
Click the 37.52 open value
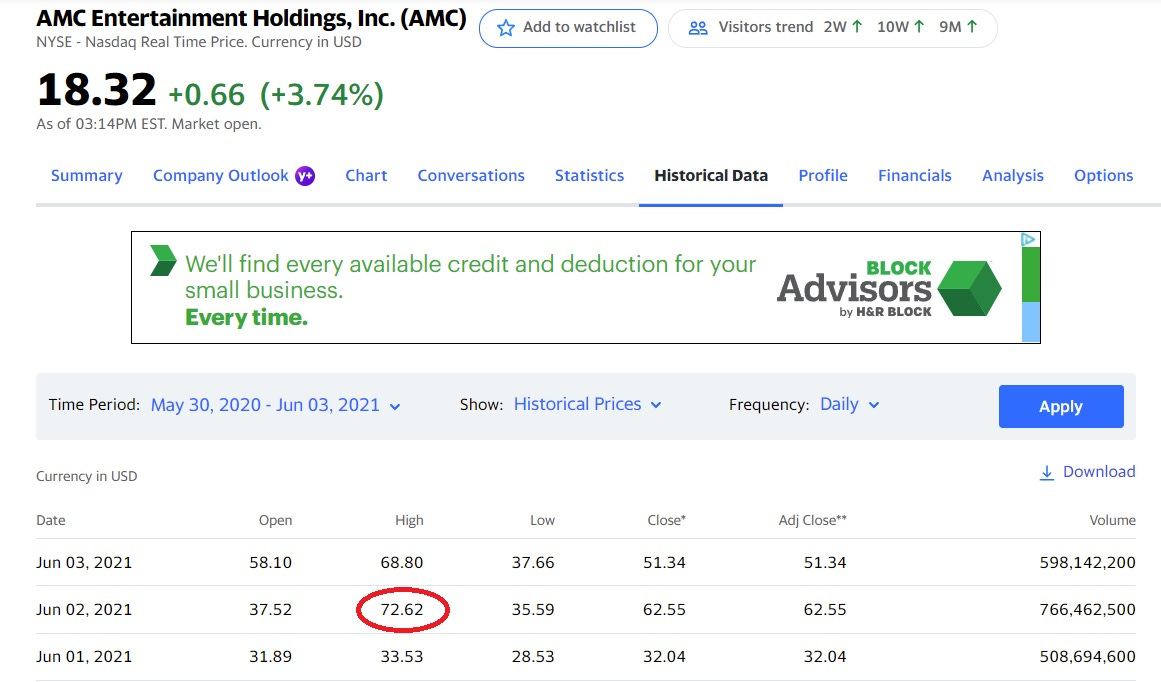tap(271, 610)
